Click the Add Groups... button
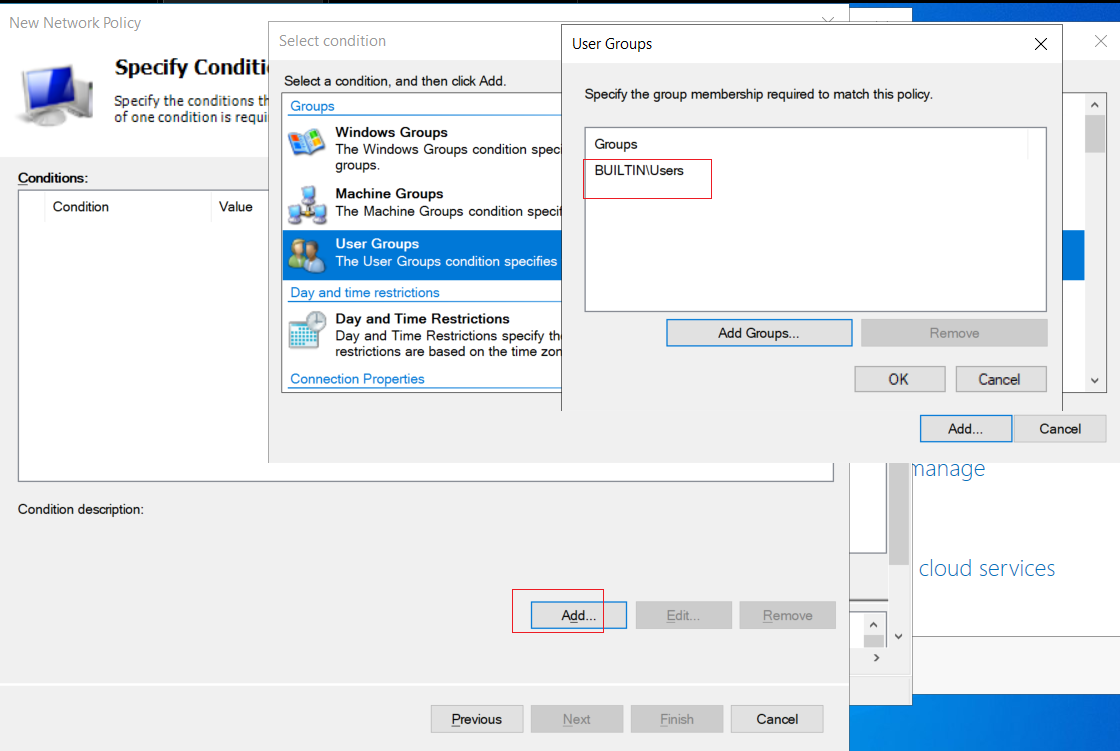 (759, 333)
